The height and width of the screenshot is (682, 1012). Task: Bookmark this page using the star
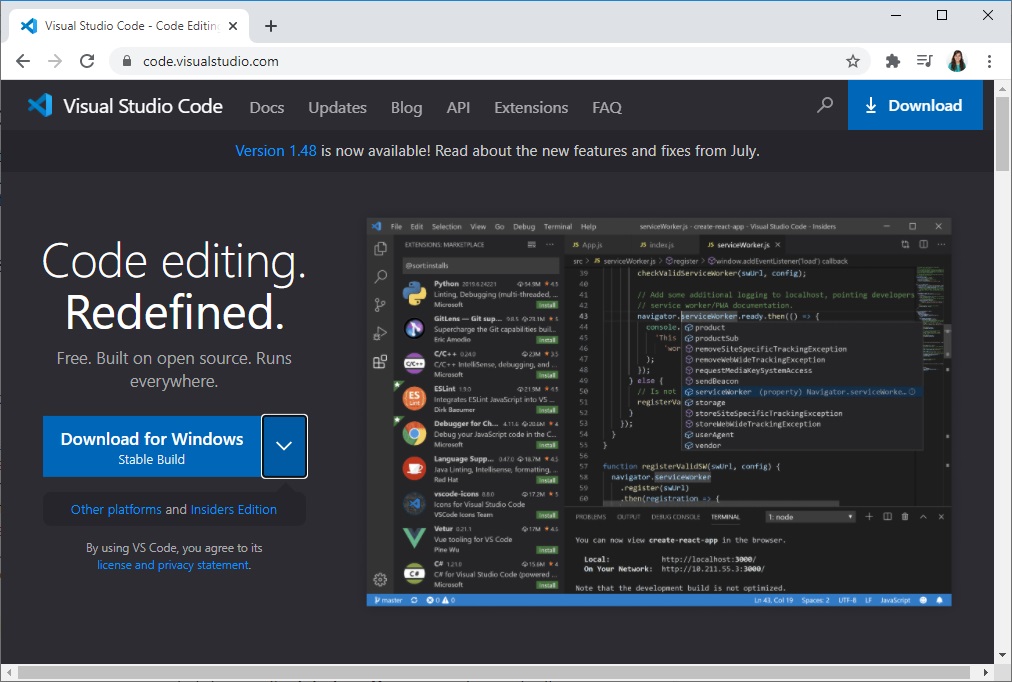coord(853,61)
